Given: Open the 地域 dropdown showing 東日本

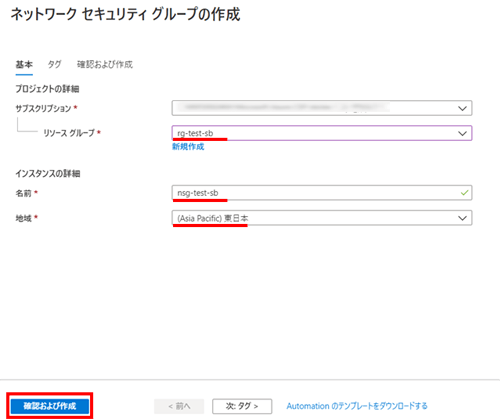Looking at the screenshot, I should [322, 218].
